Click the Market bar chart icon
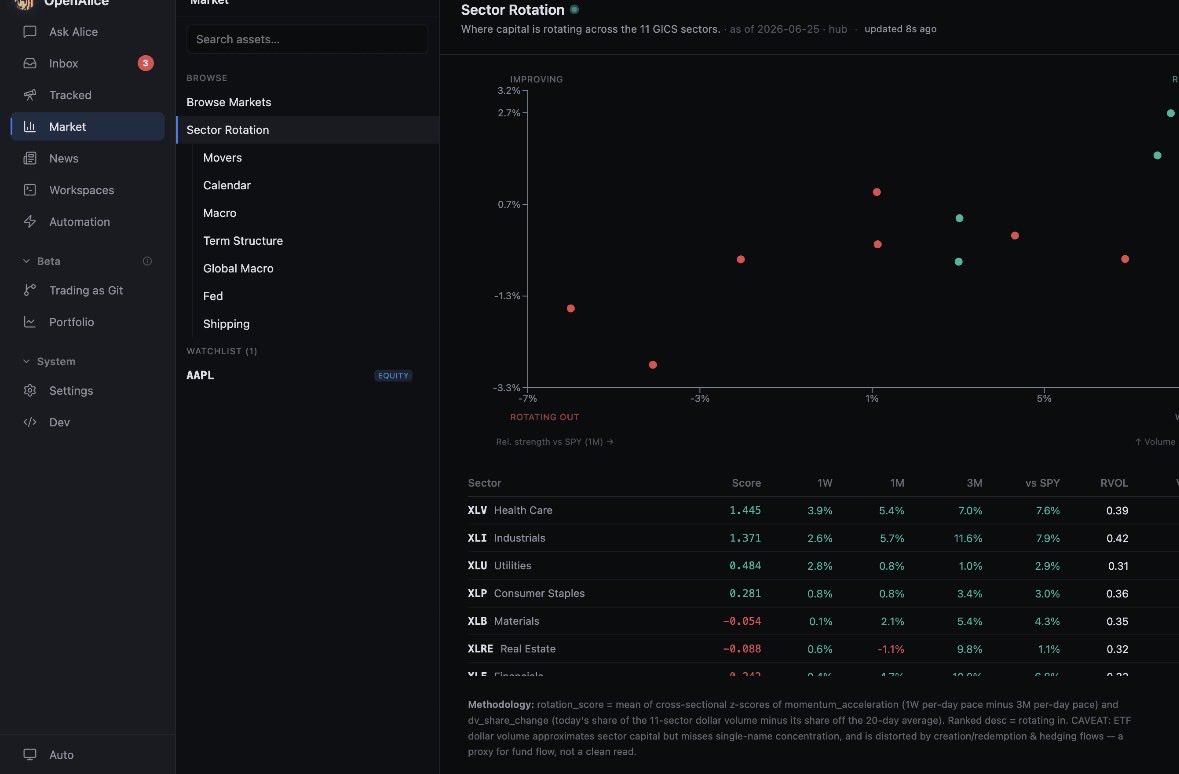1179x774 pixels. tap(30, 126)
